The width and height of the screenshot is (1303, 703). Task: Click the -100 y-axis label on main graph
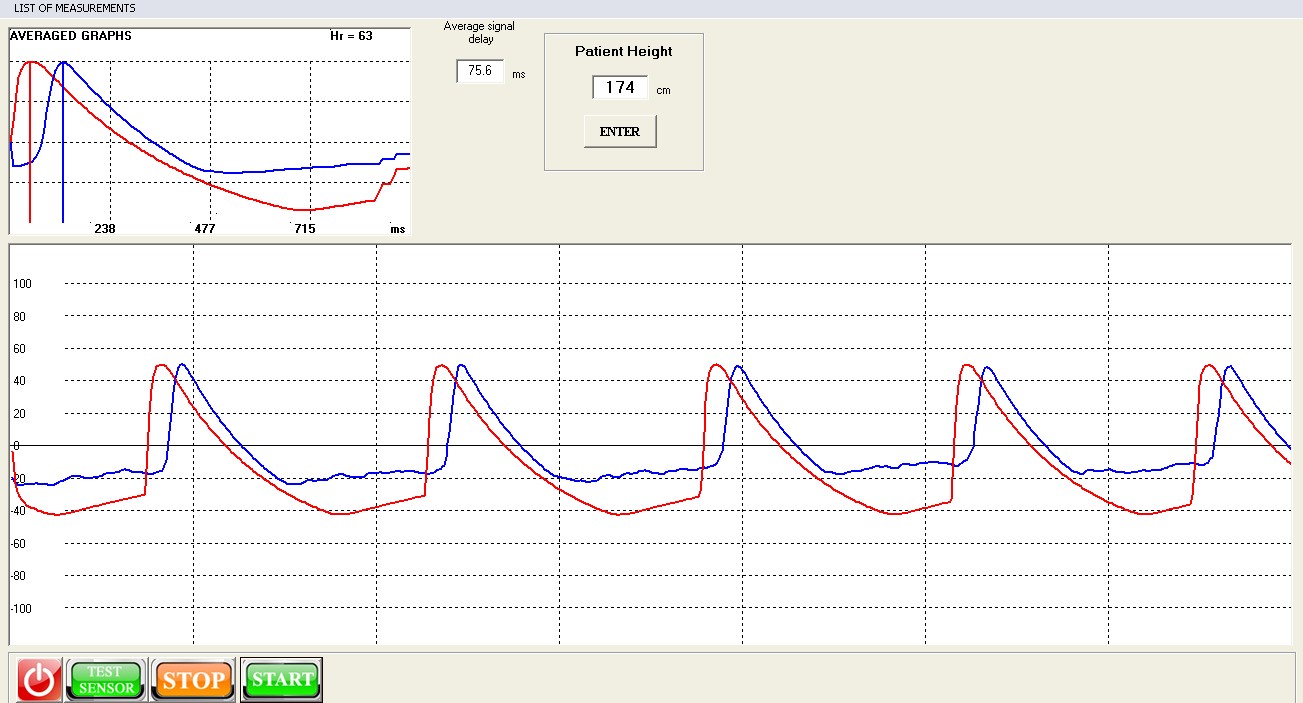point(20,609)
